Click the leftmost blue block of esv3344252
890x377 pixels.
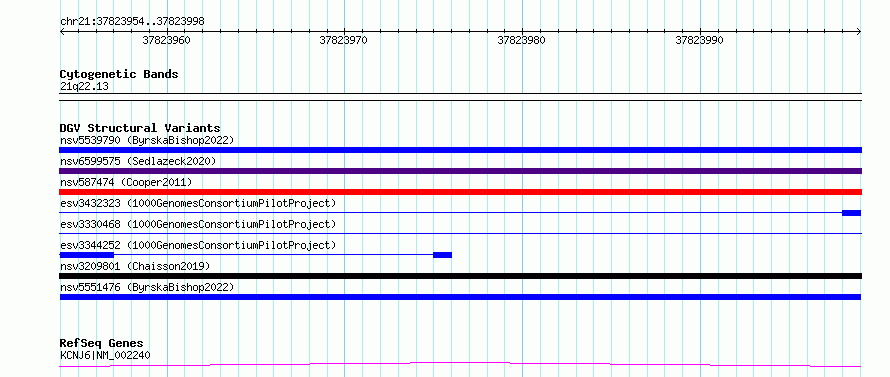coord(87,255)
